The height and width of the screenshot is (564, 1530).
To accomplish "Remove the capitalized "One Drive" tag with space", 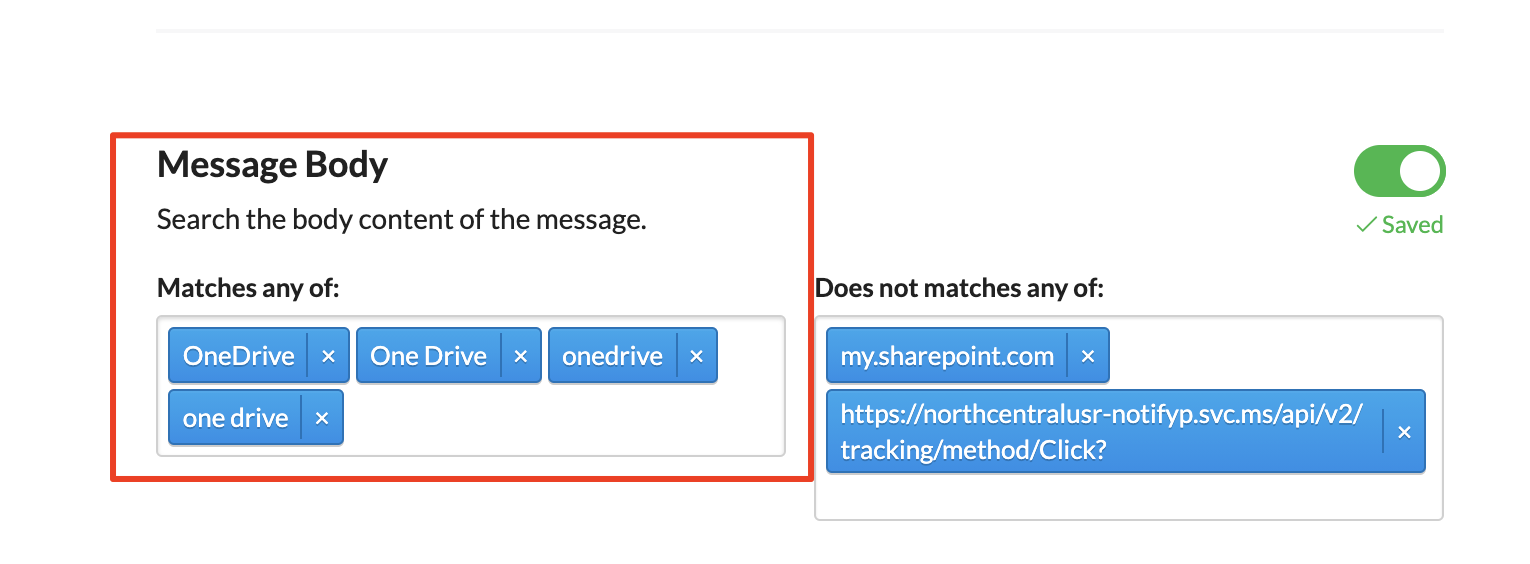I will [x=520, y=356].
